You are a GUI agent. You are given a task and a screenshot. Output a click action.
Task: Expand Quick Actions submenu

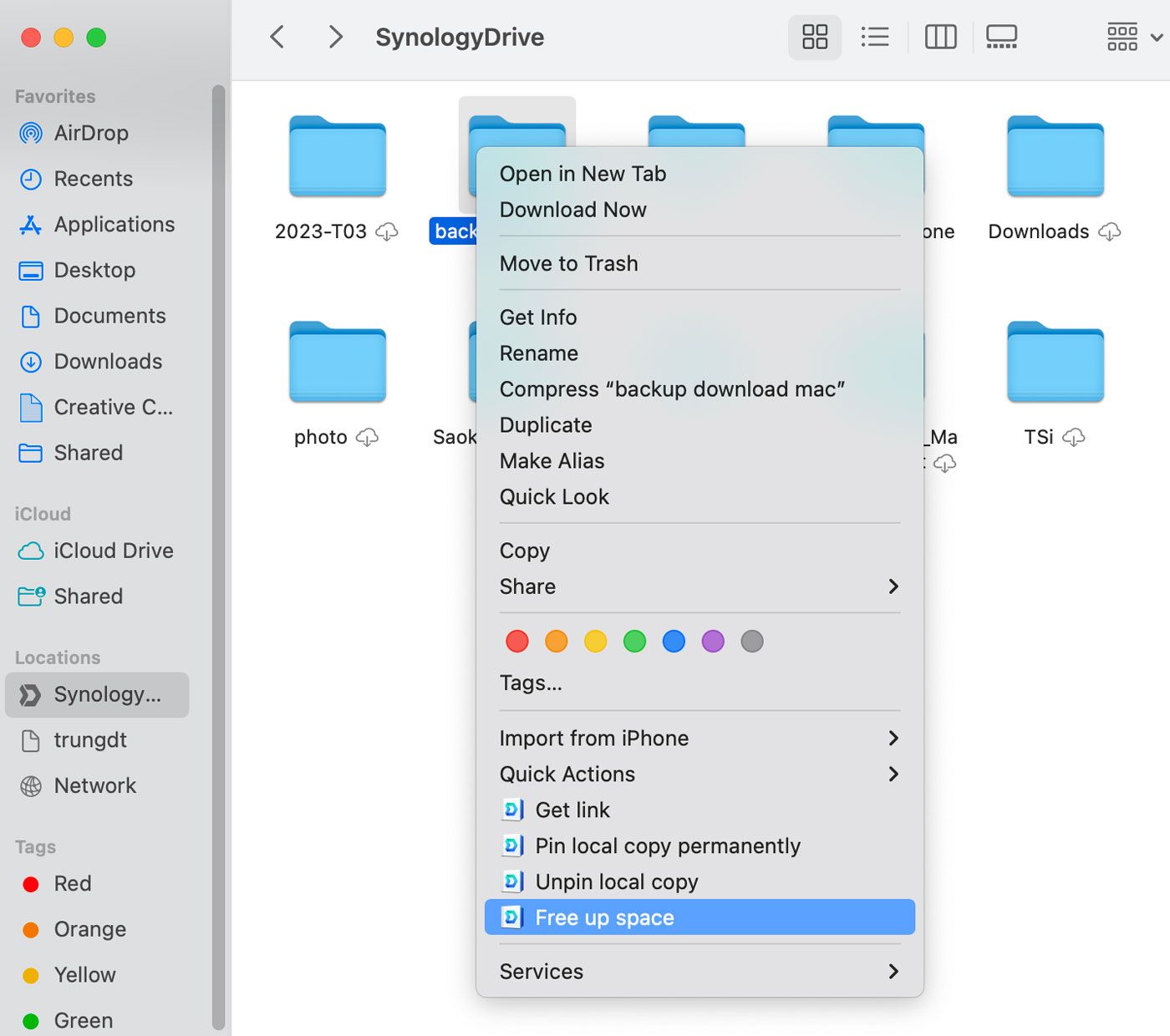(x=699, y=774)
